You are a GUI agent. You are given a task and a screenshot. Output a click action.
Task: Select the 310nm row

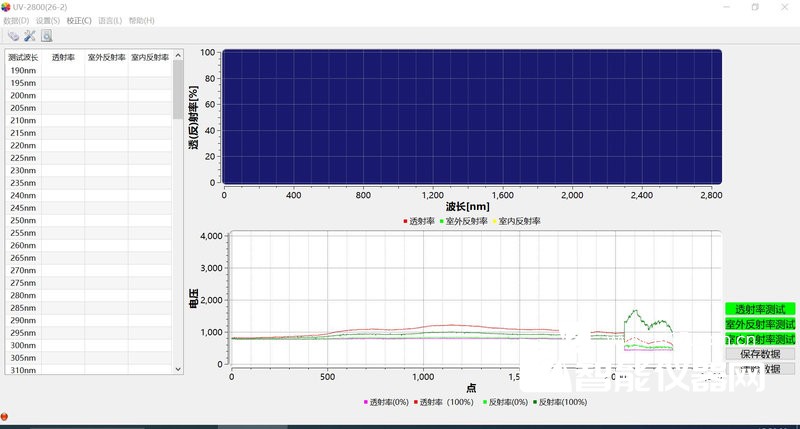[89, 369]
